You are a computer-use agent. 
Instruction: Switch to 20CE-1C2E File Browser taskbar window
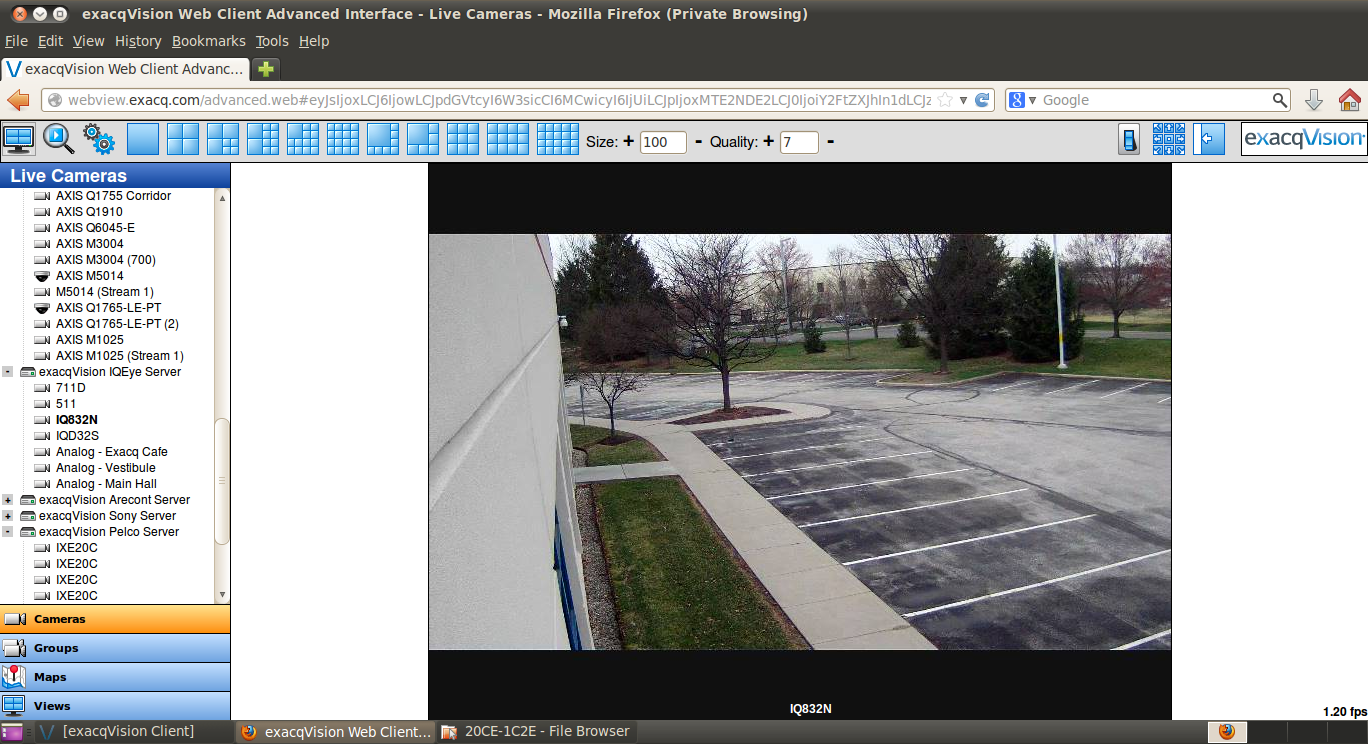[536, 731]
